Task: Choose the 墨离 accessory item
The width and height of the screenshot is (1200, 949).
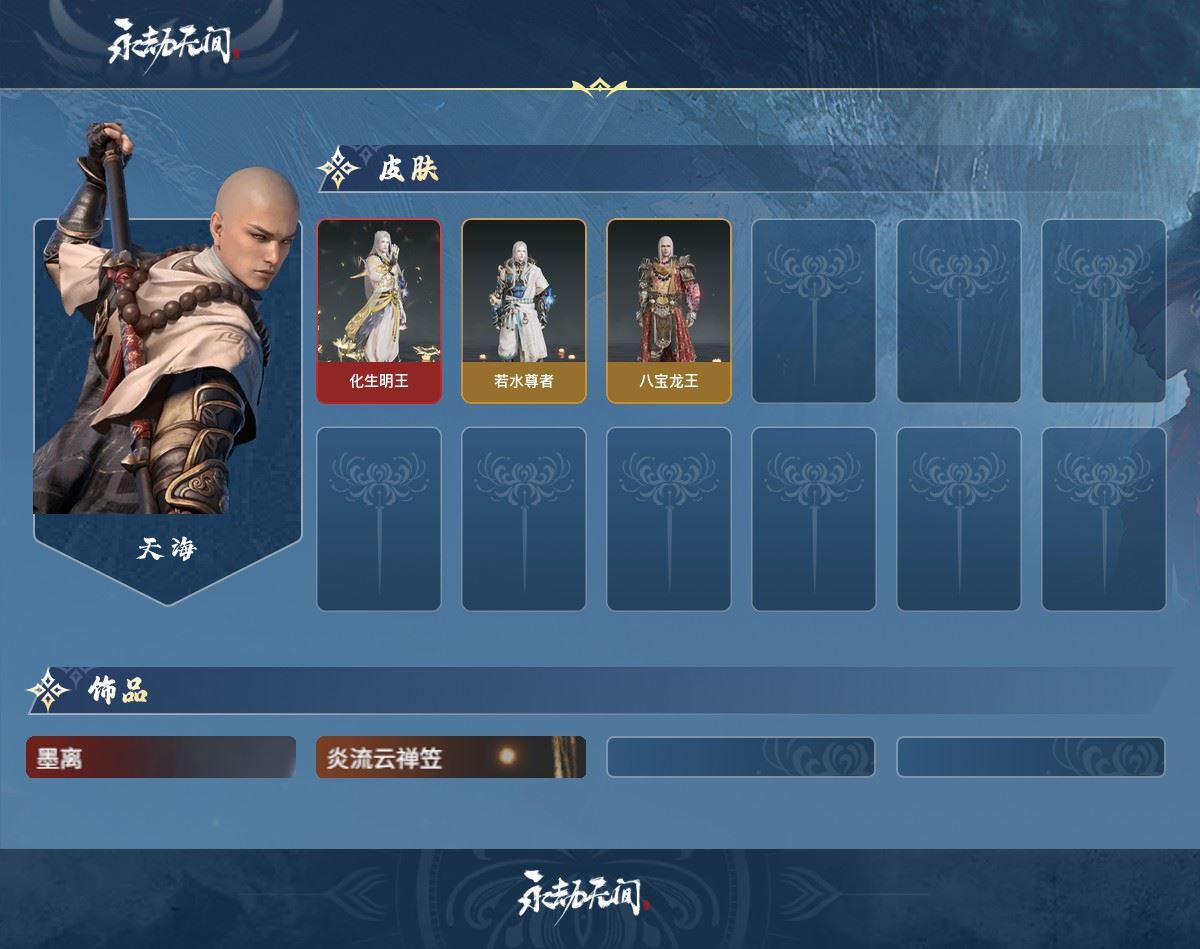Action: [x=161, y=757]
